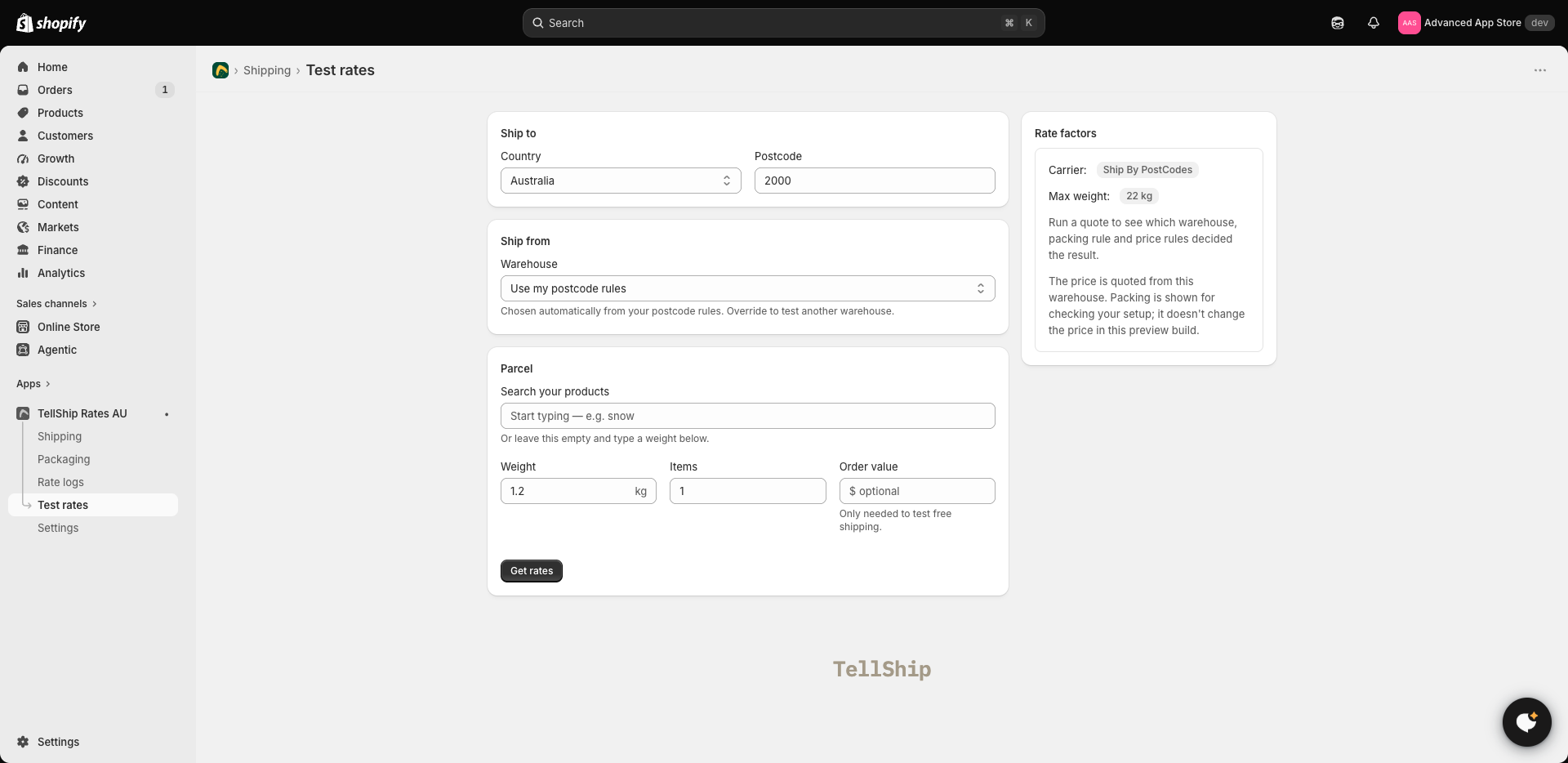Expand the Sales channels section

click(56, 304)
